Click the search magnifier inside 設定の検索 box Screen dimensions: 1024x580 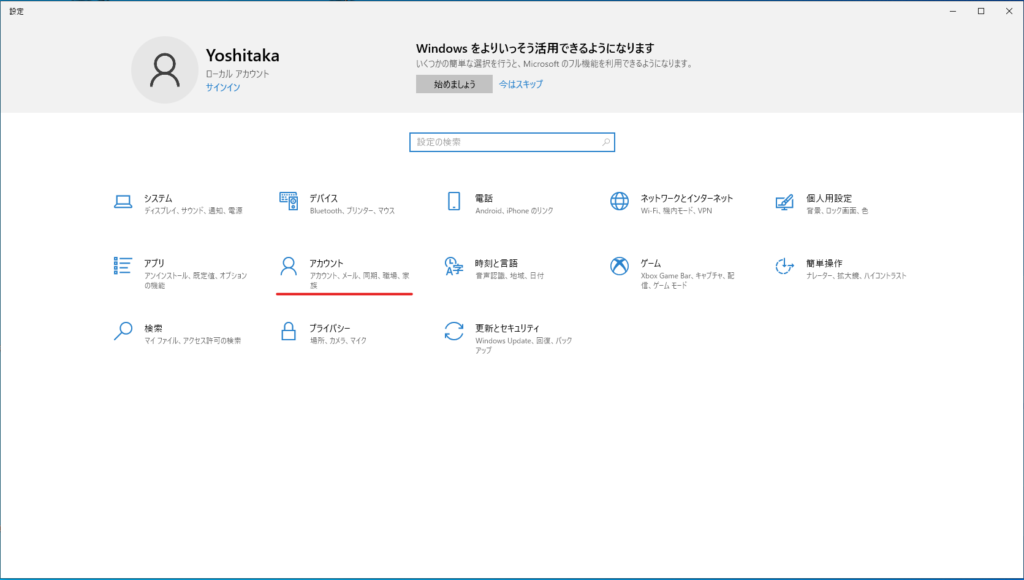pyautogui.click(x=606, y=142)
